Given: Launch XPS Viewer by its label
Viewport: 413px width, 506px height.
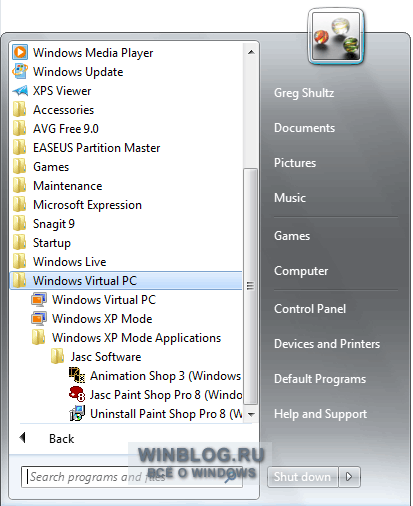Looking at the screenshot, I should tap(62, 91).
